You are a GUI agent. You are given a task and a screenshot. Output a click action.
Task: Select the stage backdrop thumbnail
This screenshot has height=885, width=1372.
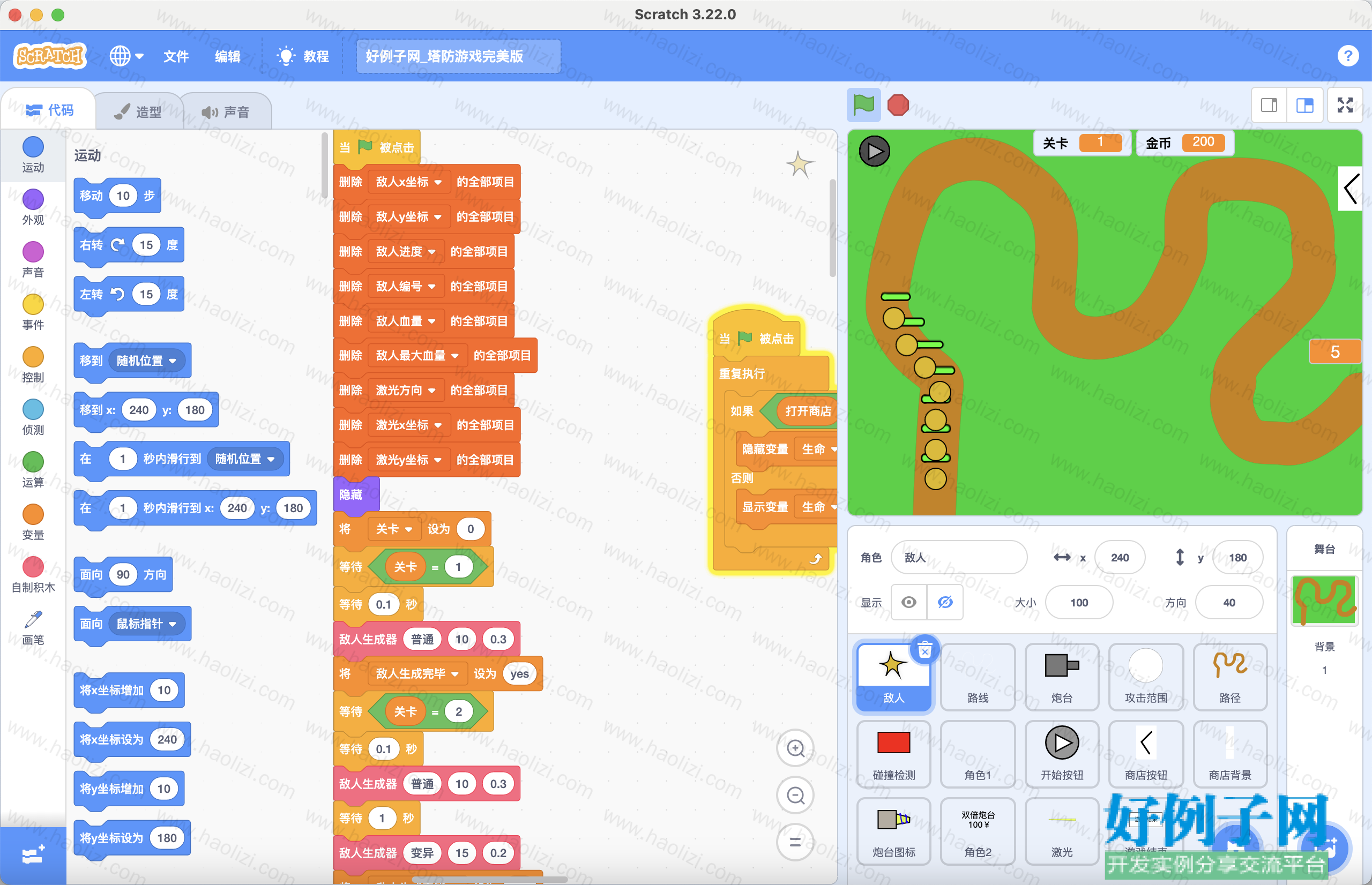click(1324, 601)
